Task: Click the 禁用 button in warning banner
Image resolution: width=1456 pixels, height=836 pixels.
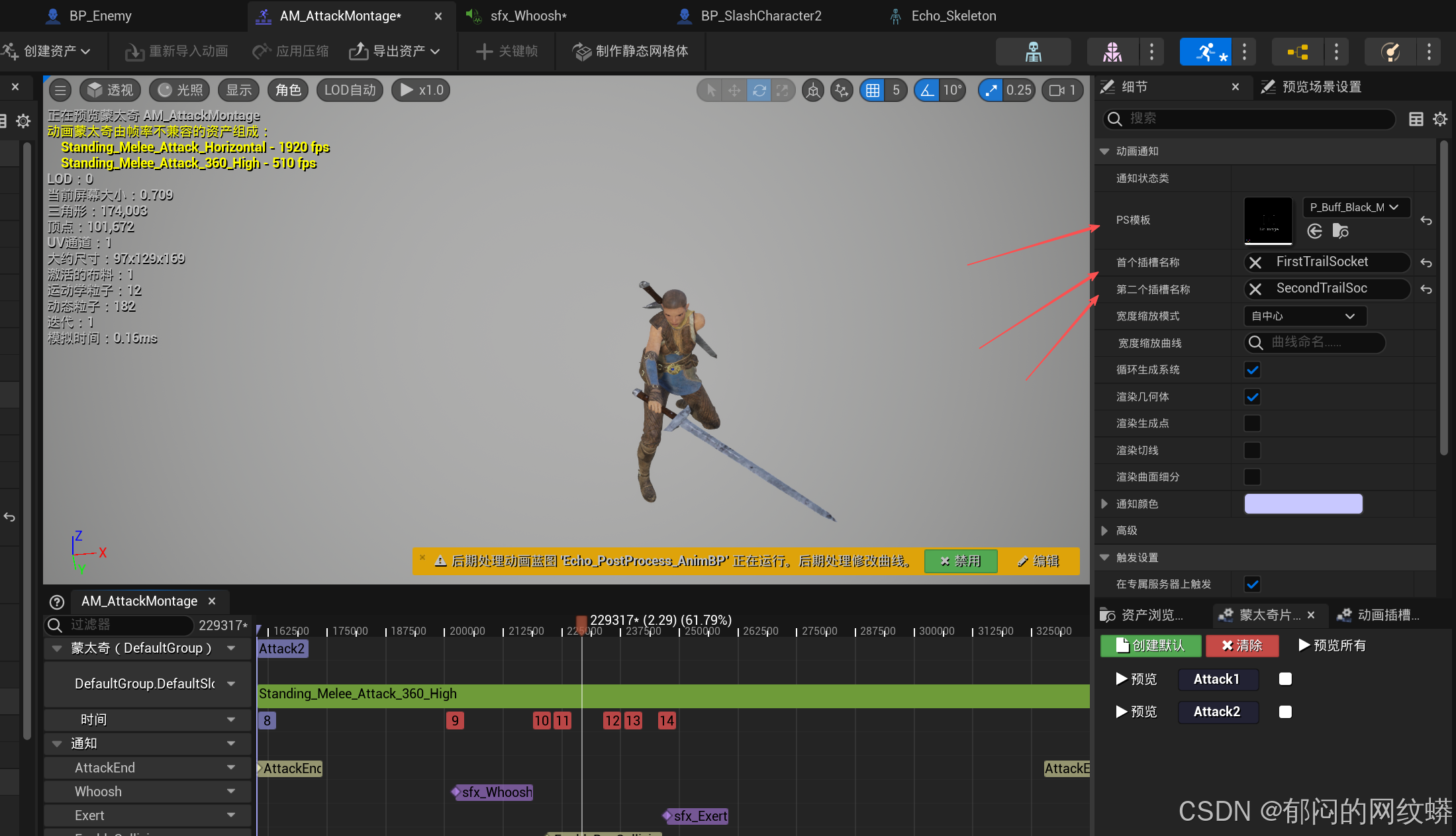Action: point(961,561)
